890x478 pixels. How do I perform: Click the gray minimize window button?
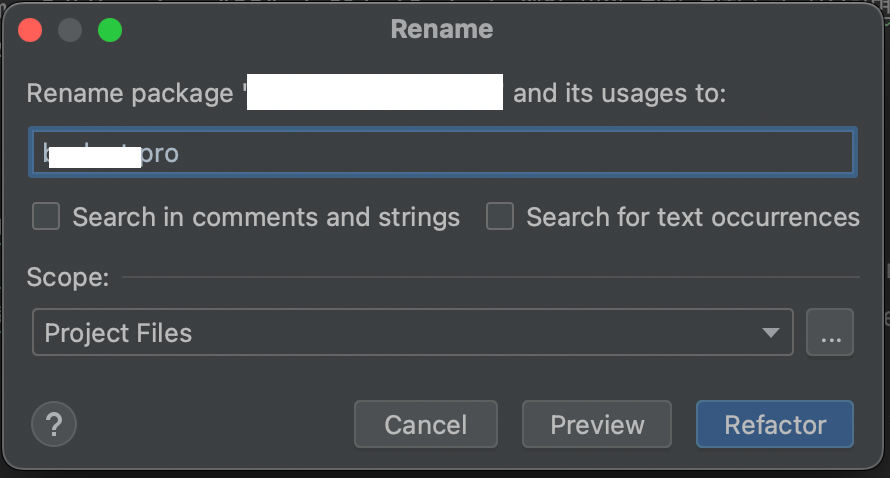pyautogui.click(x=70, y=30)
